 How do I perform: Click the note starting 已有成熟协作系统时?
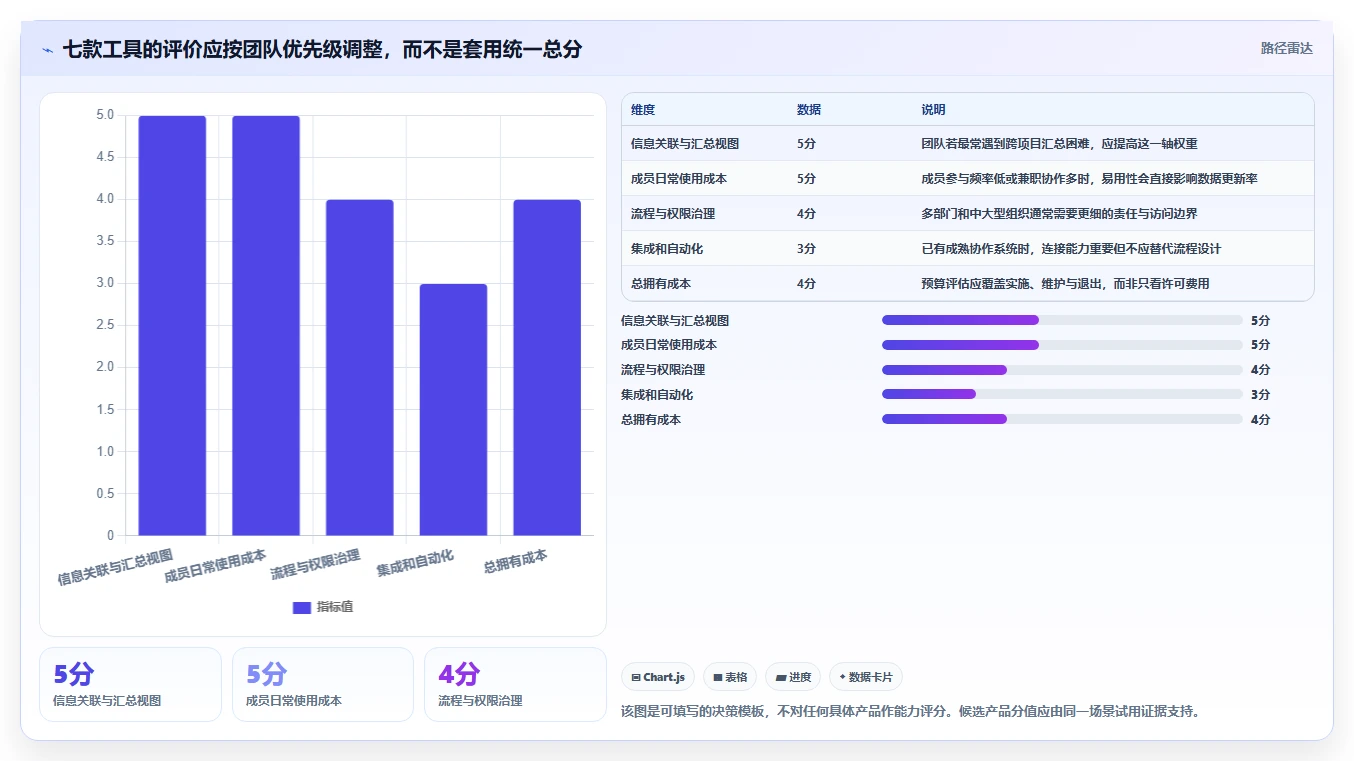1071,249
